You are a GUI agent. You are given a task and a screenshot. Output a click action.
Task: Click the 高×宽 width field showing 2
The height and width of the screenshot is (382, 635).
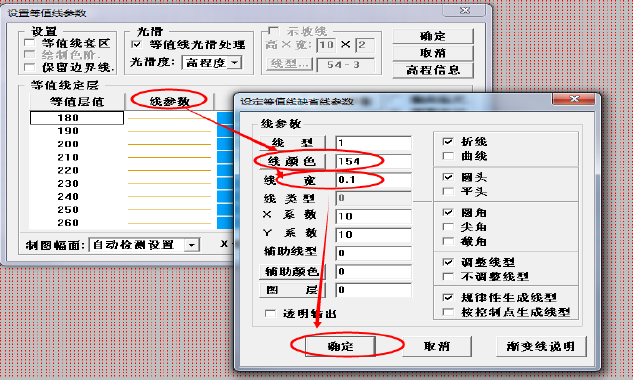tap(365, 45)
